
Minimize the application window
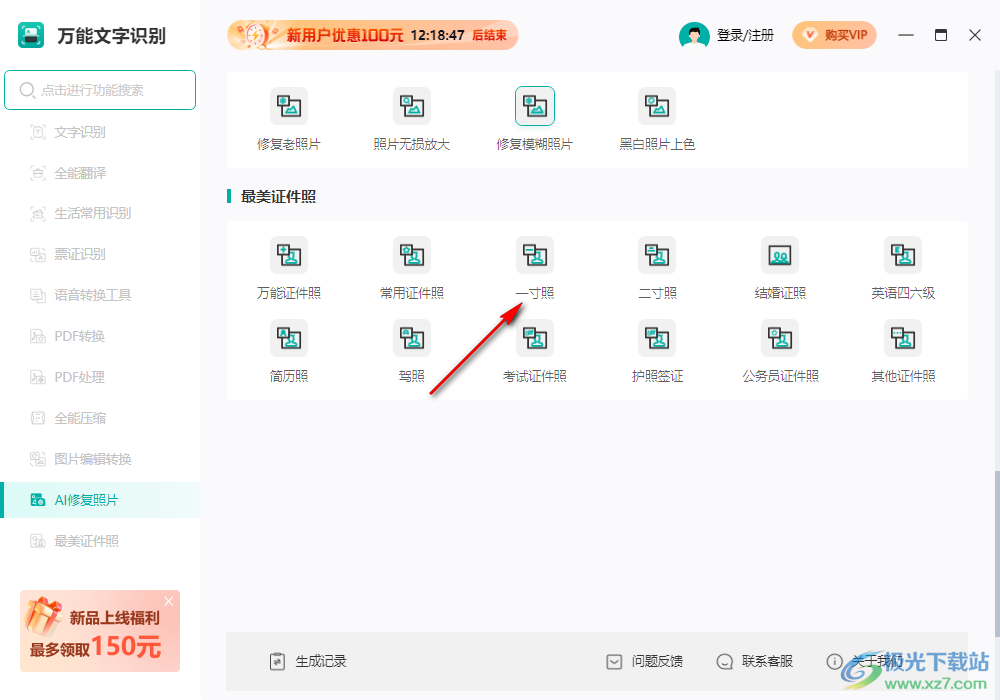click(906, 35)
